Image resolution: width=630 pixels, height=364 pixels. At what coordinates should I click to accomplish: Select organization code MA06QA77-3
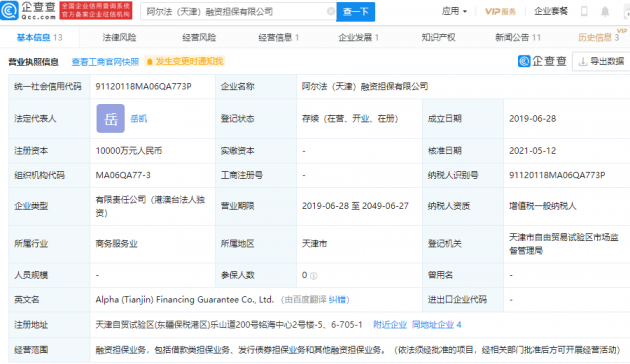pyautogui.click(x=123, y=175)
